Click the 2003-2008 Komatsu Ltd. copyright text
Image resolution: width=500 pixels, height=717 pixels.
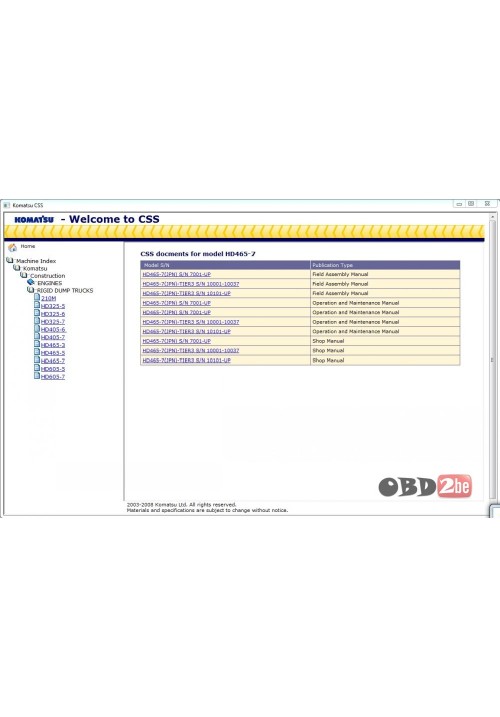tap(182, 504)
